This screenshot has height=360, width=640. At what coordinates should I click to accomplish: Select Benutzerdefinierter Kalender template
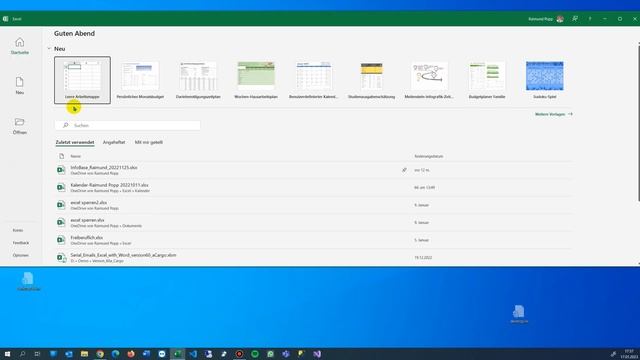(313, 80)
